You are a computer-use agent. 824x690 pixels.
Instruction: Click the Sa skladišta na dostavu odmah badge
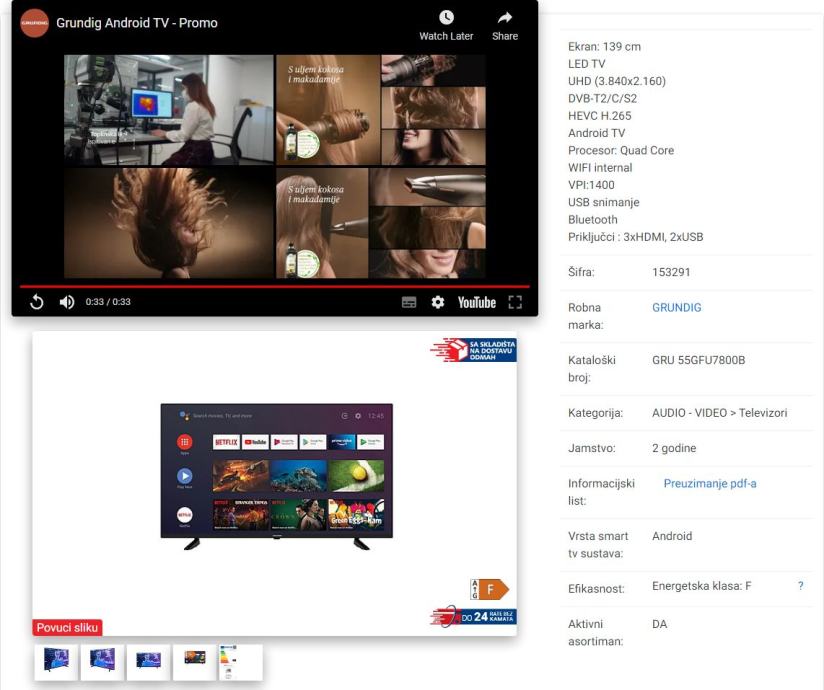(473, 350)
